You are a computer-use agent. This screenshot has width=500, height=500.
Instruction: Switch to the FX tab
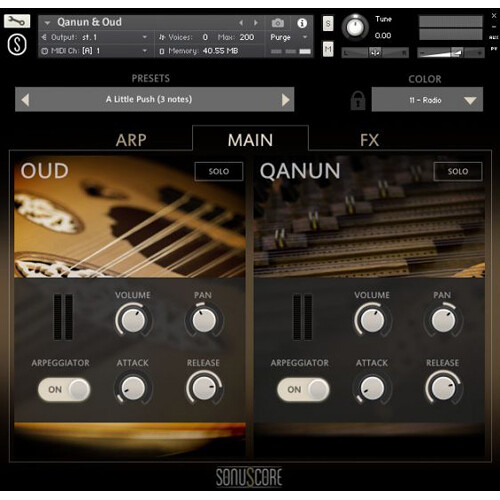tap(369, 140)
